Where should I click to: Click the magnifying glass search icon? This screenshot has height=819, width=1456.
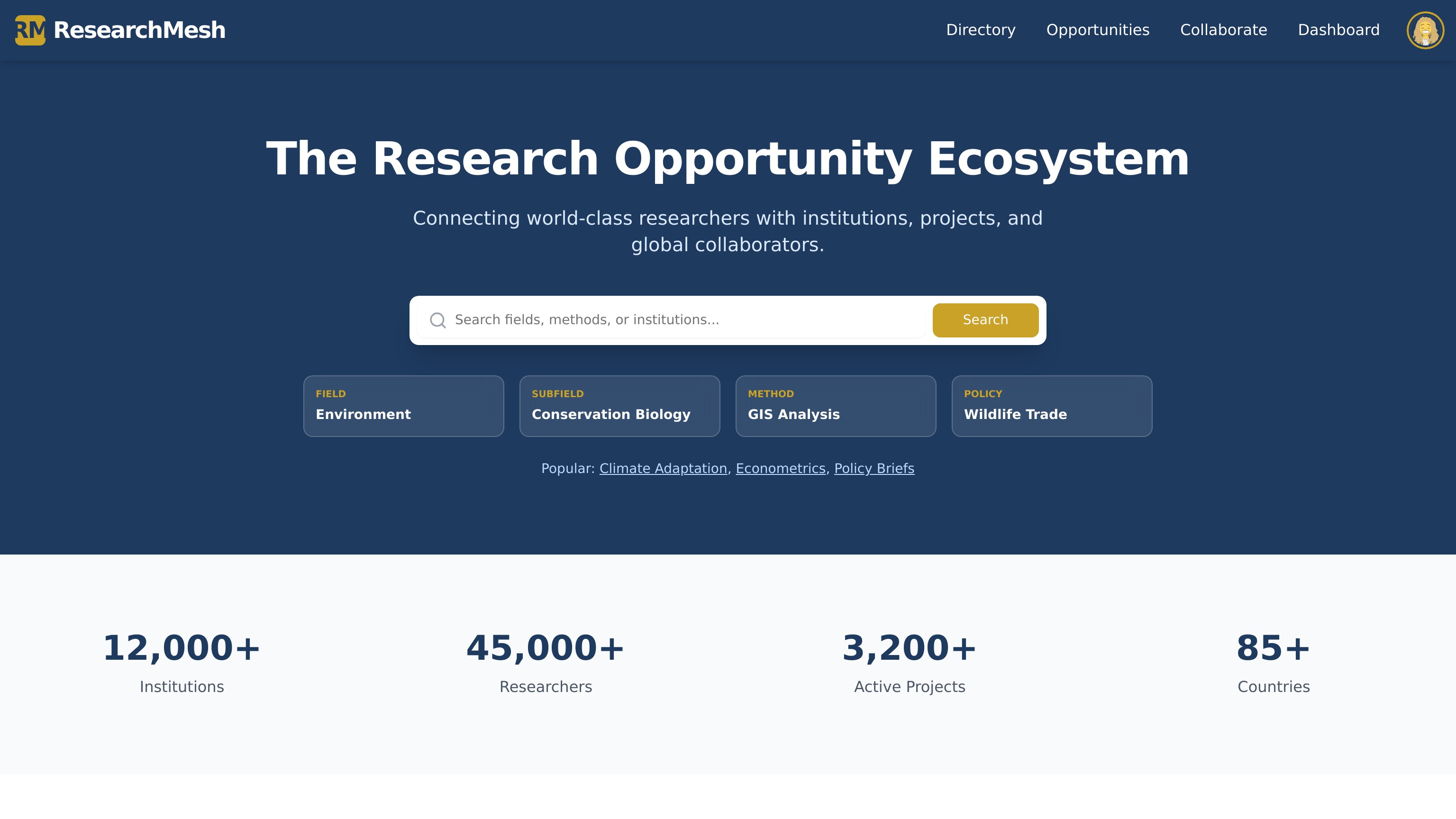(437, 320)
